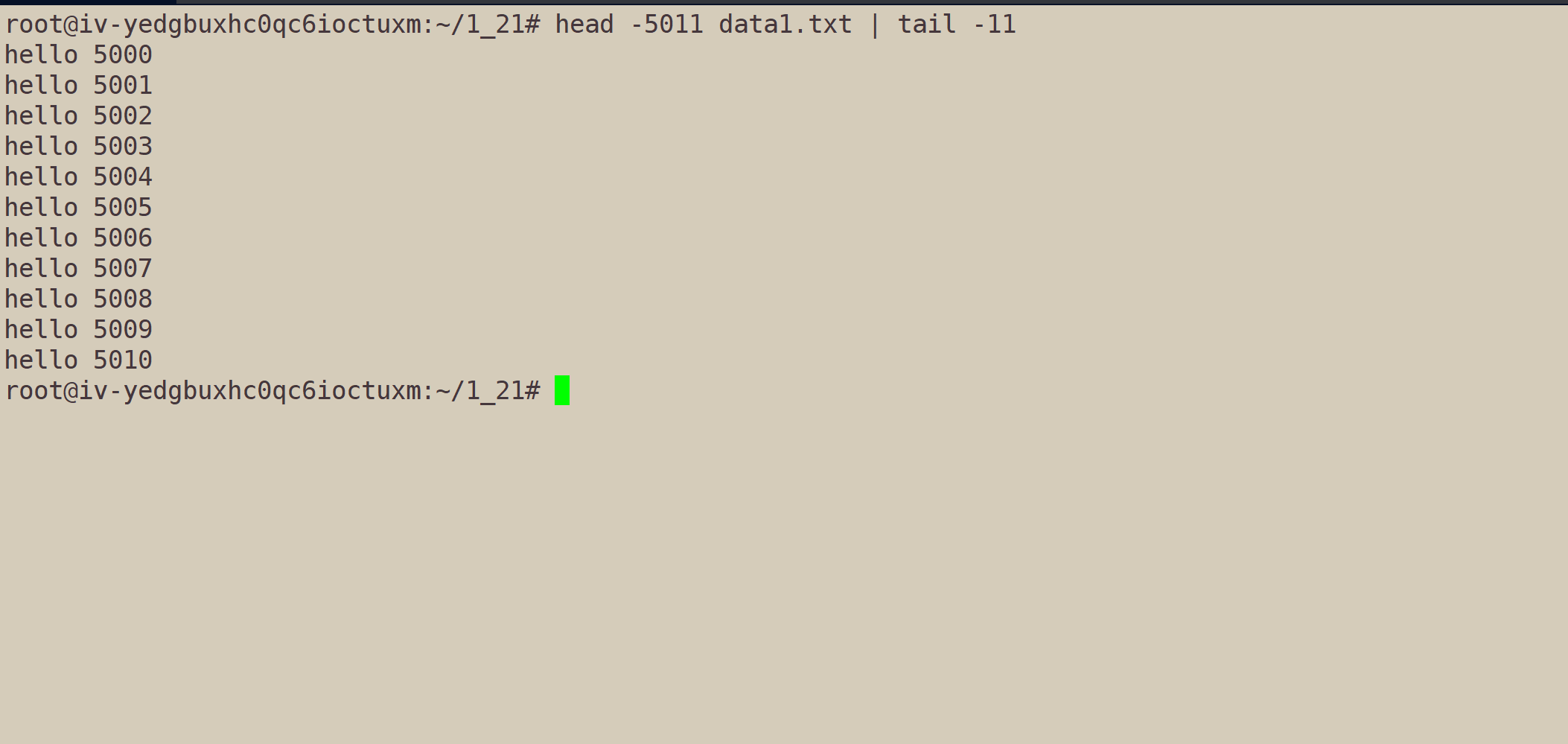Viewport: 1568px width, 744px height.
Task: Click the 'hello 5009' output line
Action: point(78,330)
